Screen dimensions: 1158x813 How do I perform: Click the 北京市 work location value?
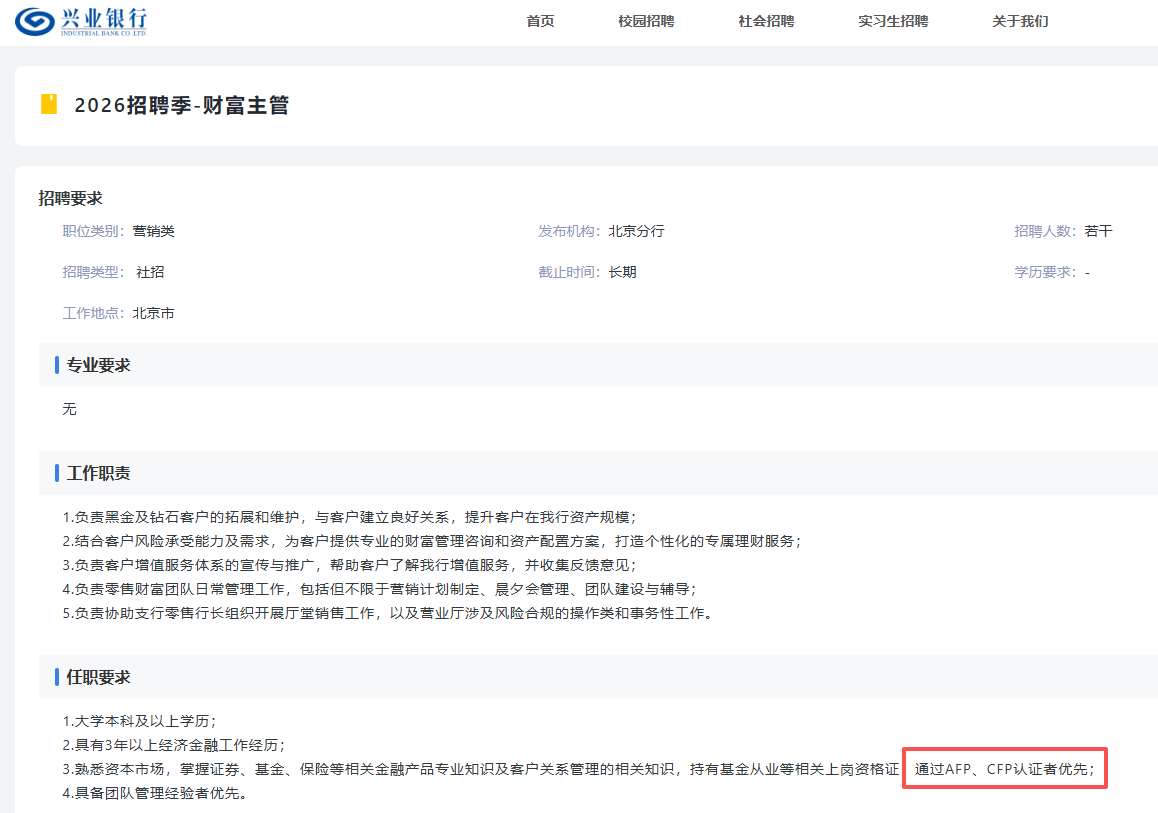pos(153,313)
